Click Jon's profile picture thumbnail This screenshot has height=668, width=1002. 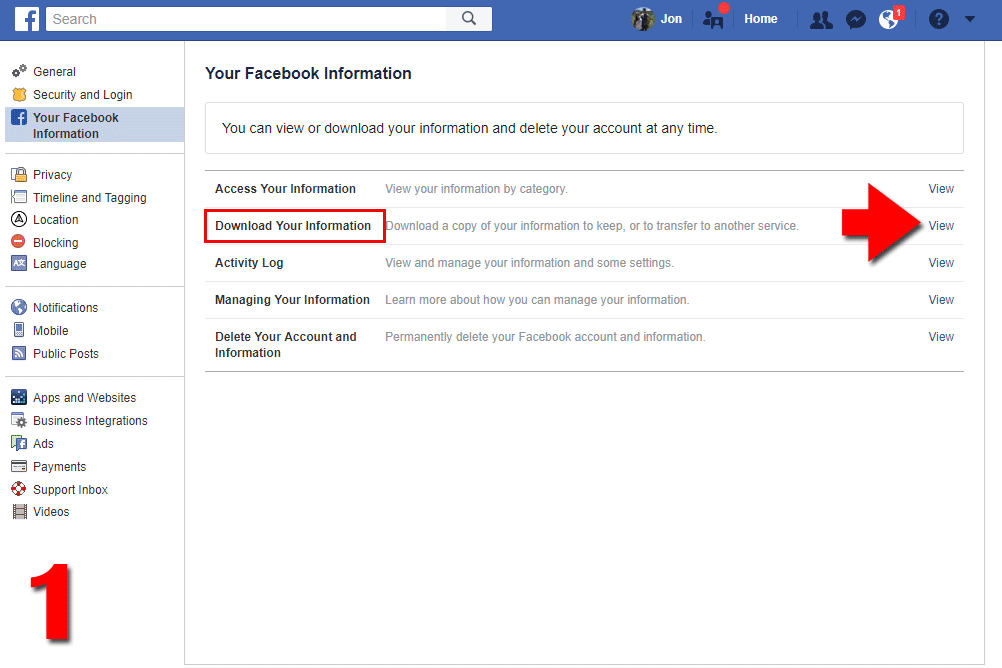[643, 19]
